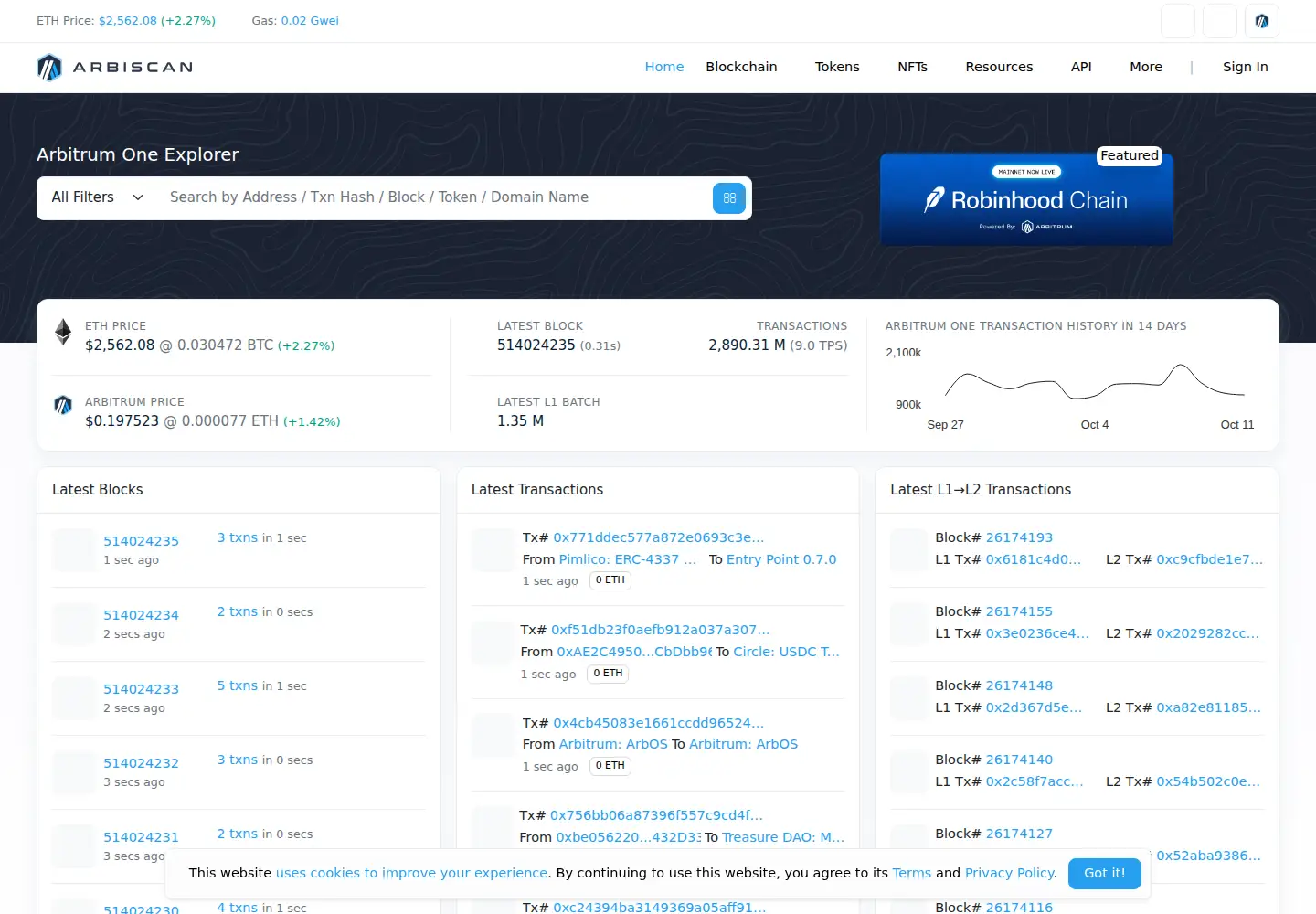Open the Treasure DAO recipient address
Image resolution: width=1316 pixels, height=914 pixels.
coord(783,837)
